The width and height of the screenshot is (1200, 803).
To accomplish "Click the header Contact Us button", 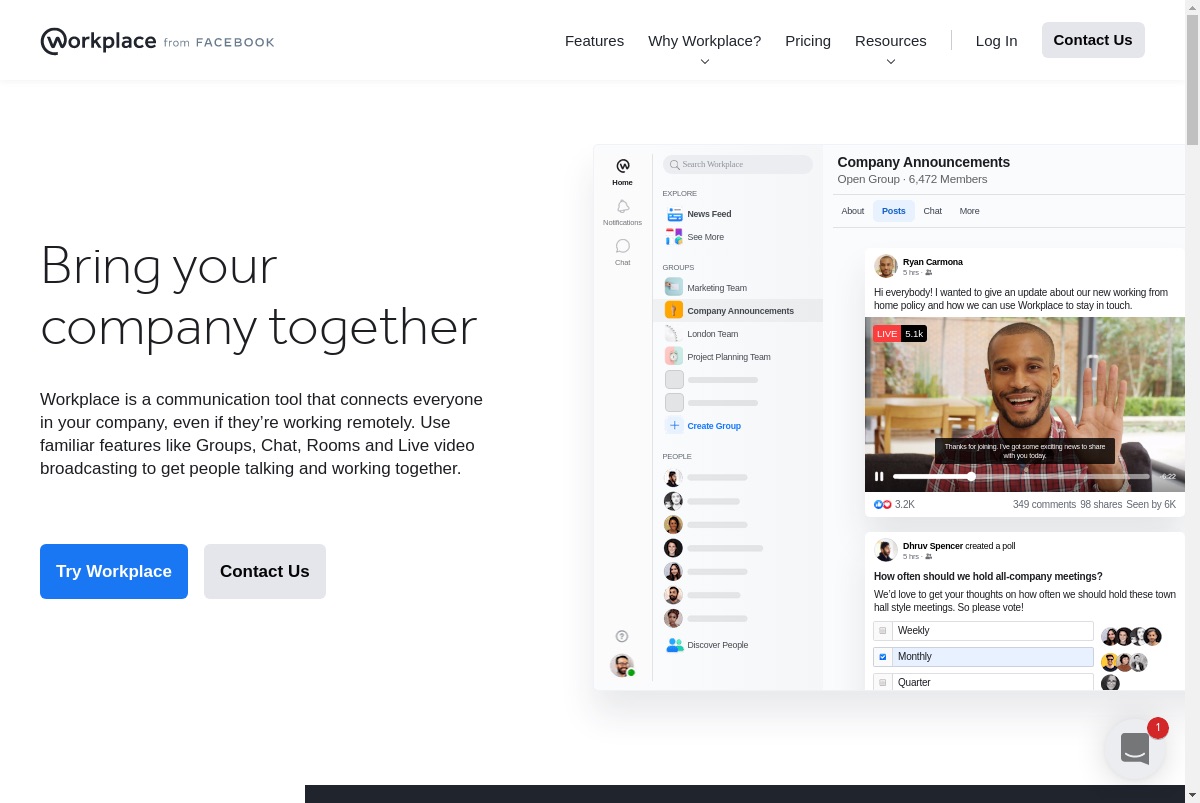I will (x=1093, y=40).
